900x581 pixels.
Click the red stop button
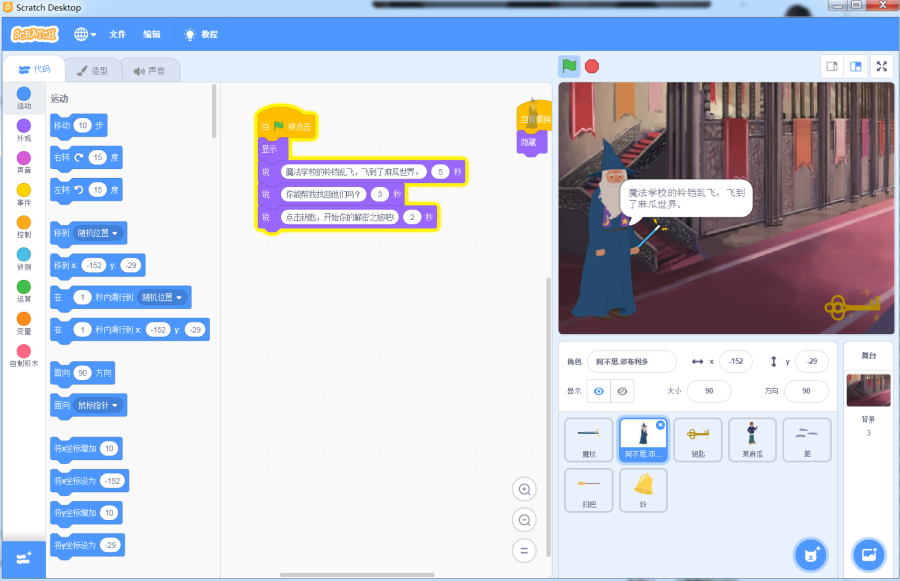click(x=592, y=66)
